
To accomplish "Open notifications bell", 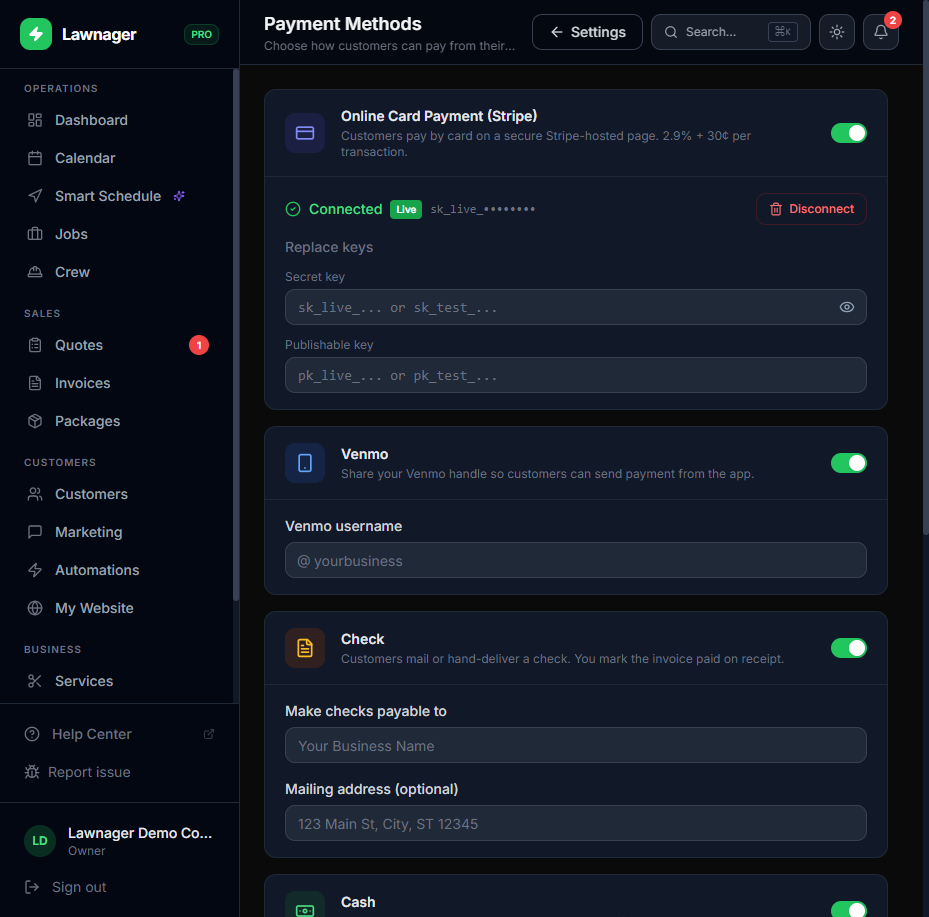I will (x=880, y=32).
